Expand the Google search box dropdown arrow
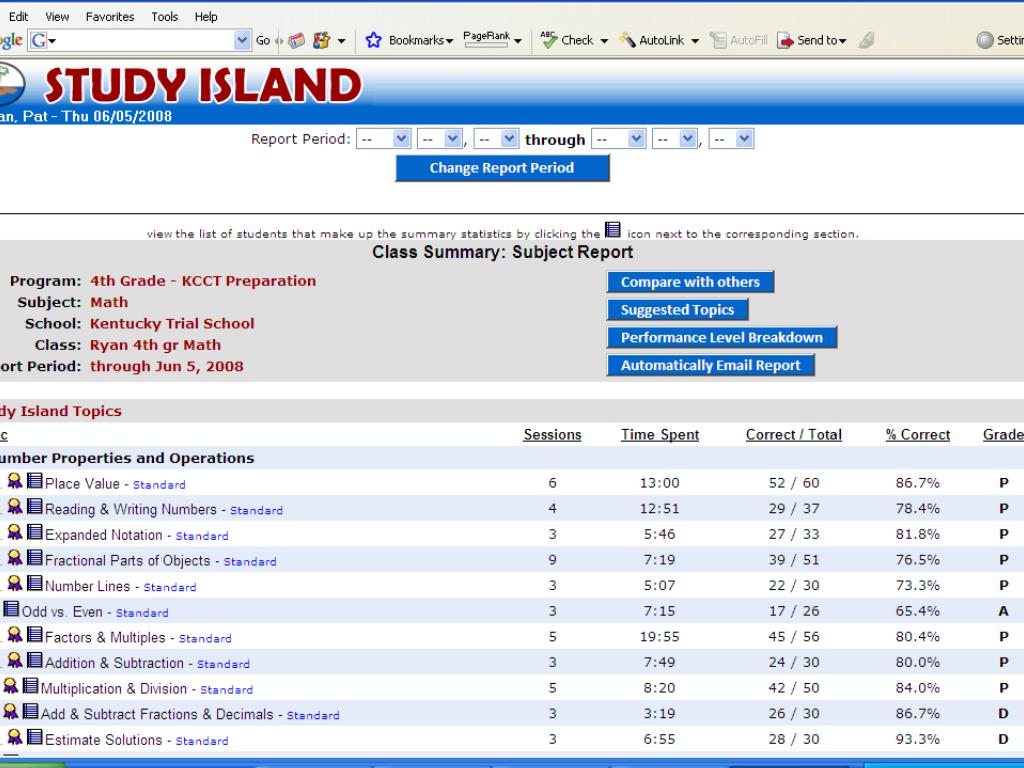This screenshot has width=1024, height=768. pyautogui.click(x=242, y=40)
